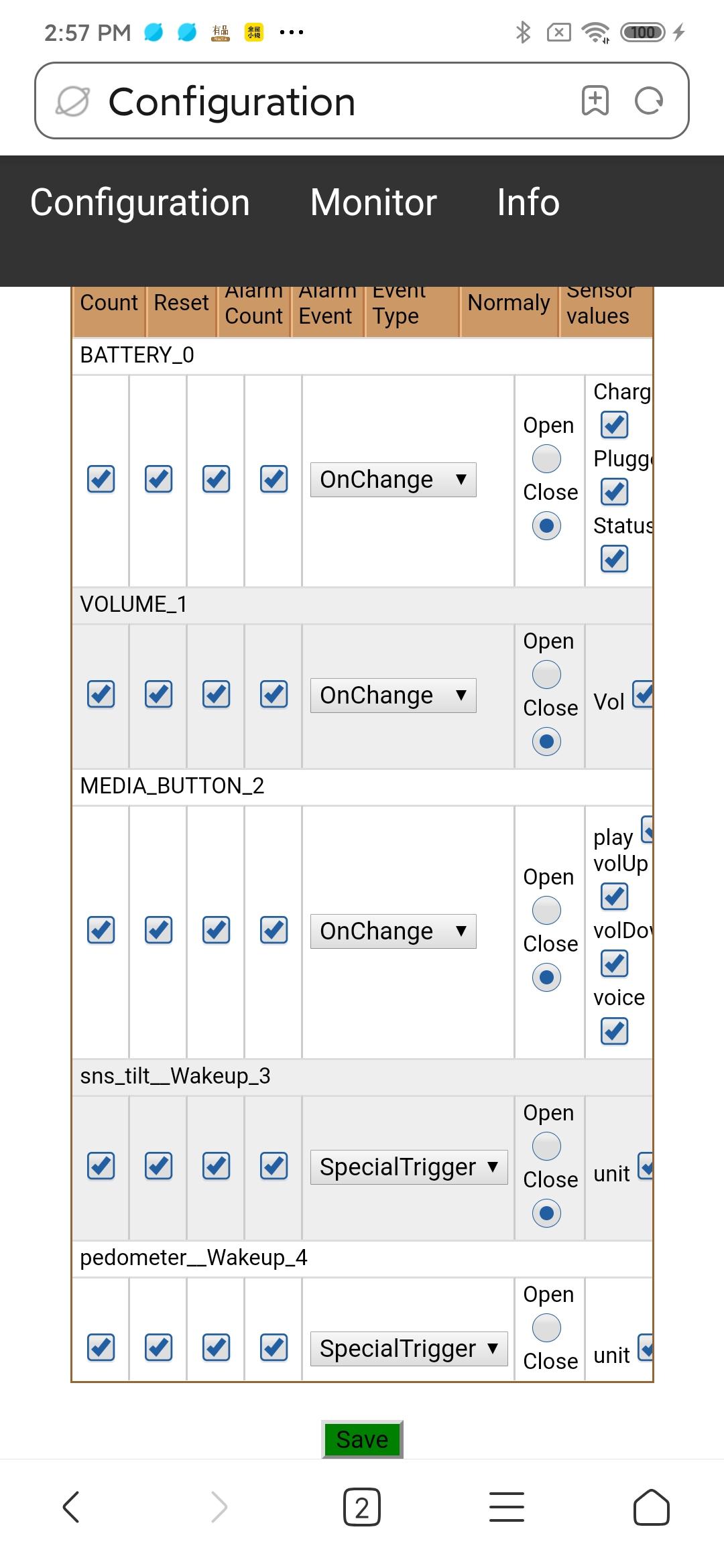The image size is (724, 1568).
Task: Toggle the voice checkbox under MEDIA_BUTTON_2
Action: 615,1031
